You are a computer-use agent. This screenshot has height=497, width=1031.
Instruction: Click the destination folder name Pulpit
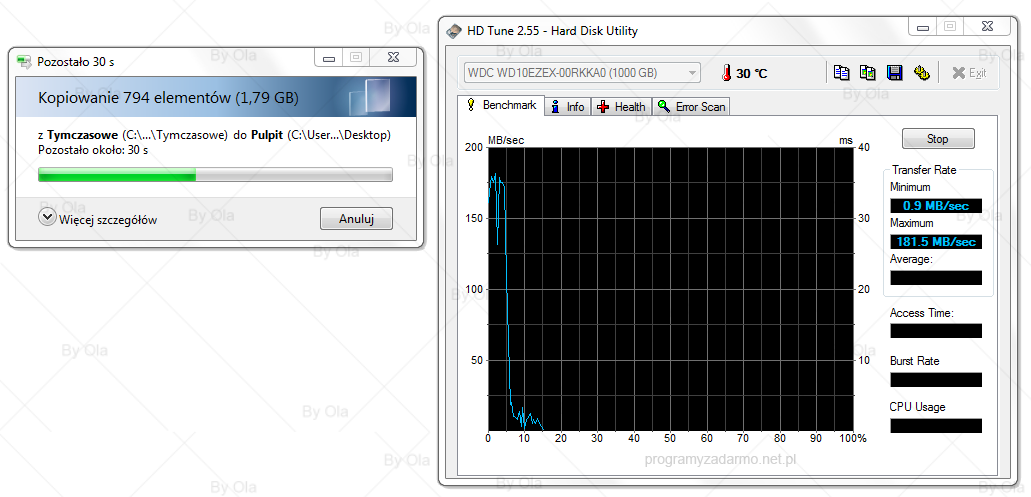[x=267, y=135]
